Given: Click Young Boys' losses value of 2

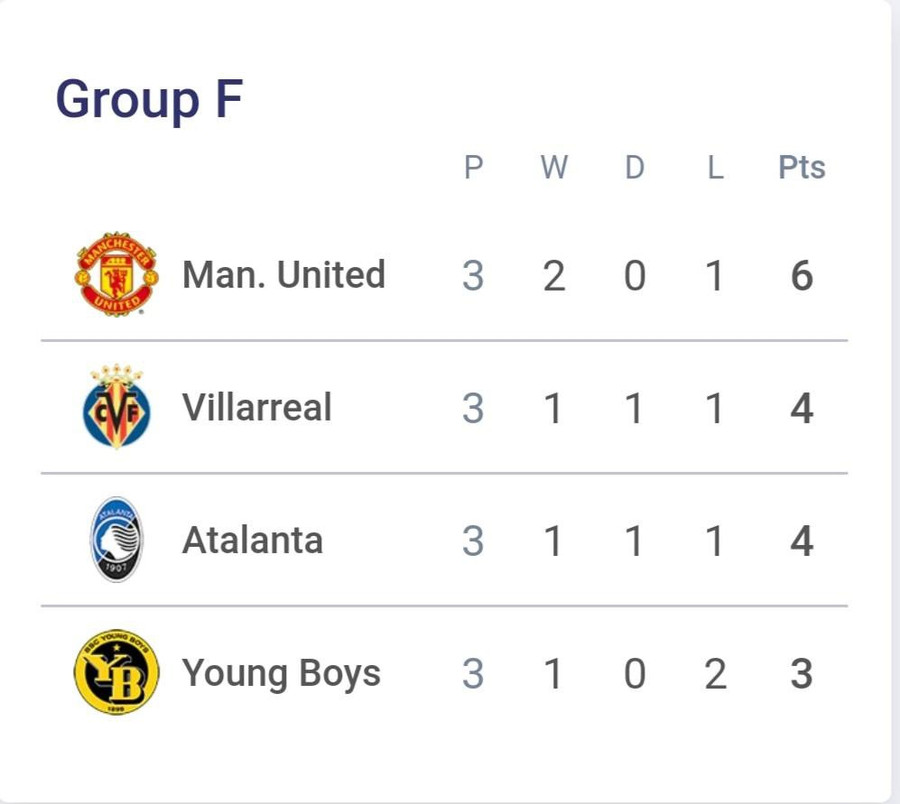Looking at the screenshot, I should (714, 674).
